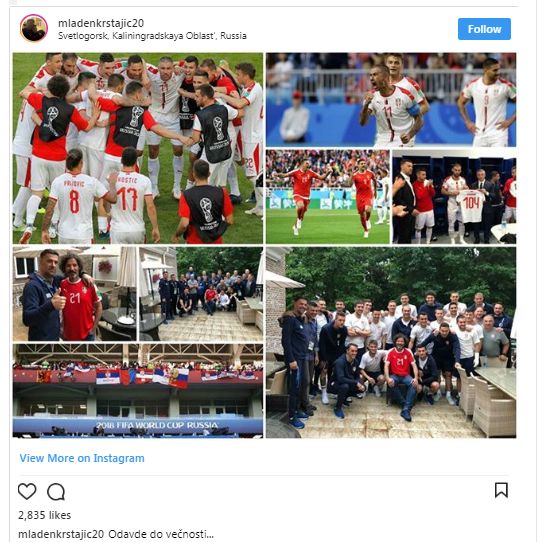
Task: Expand the caption 'Odavde do večnosti...'
Action: [161, 534]
